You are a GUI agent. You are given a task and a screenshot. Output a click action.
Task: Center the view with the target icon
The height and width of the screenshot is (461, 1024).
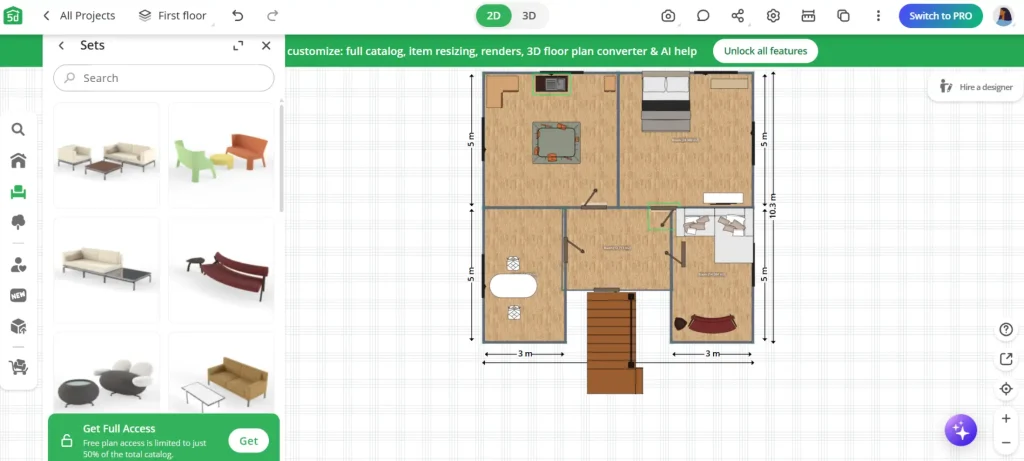1006,389
